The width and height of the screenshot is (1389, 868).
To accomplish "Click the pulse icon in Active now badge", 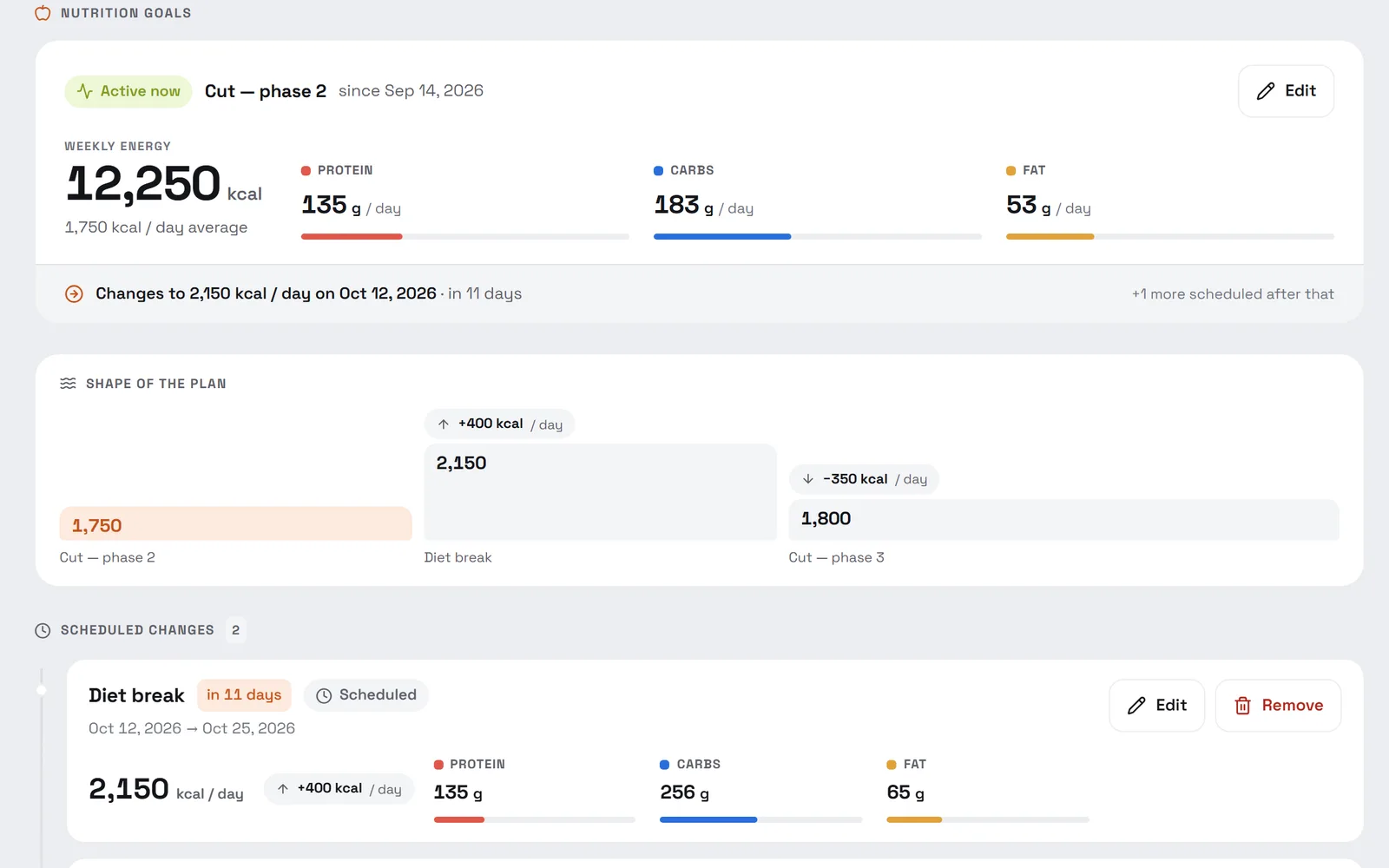I will (x=85, y=91).
